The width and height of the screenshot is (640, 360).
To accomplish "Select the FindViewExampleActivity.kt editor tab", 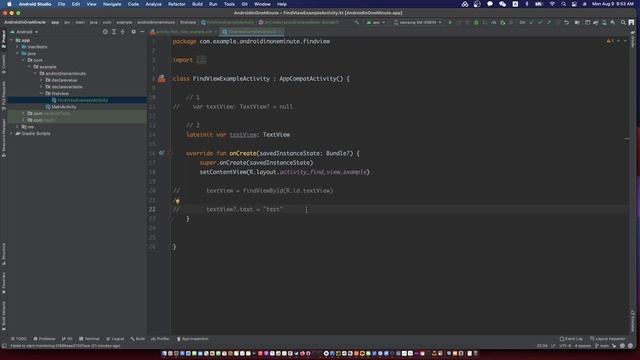I will (252, 32).
